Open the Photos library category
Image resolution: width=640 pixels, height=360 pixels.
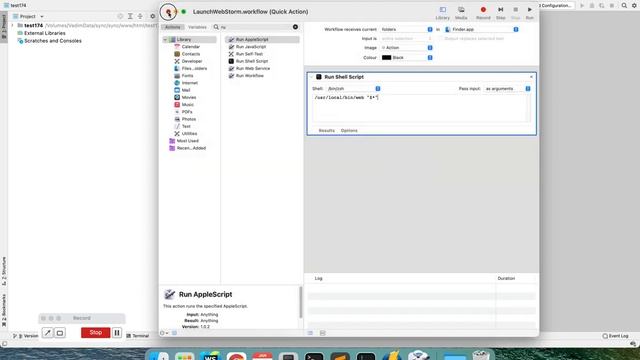189,119
